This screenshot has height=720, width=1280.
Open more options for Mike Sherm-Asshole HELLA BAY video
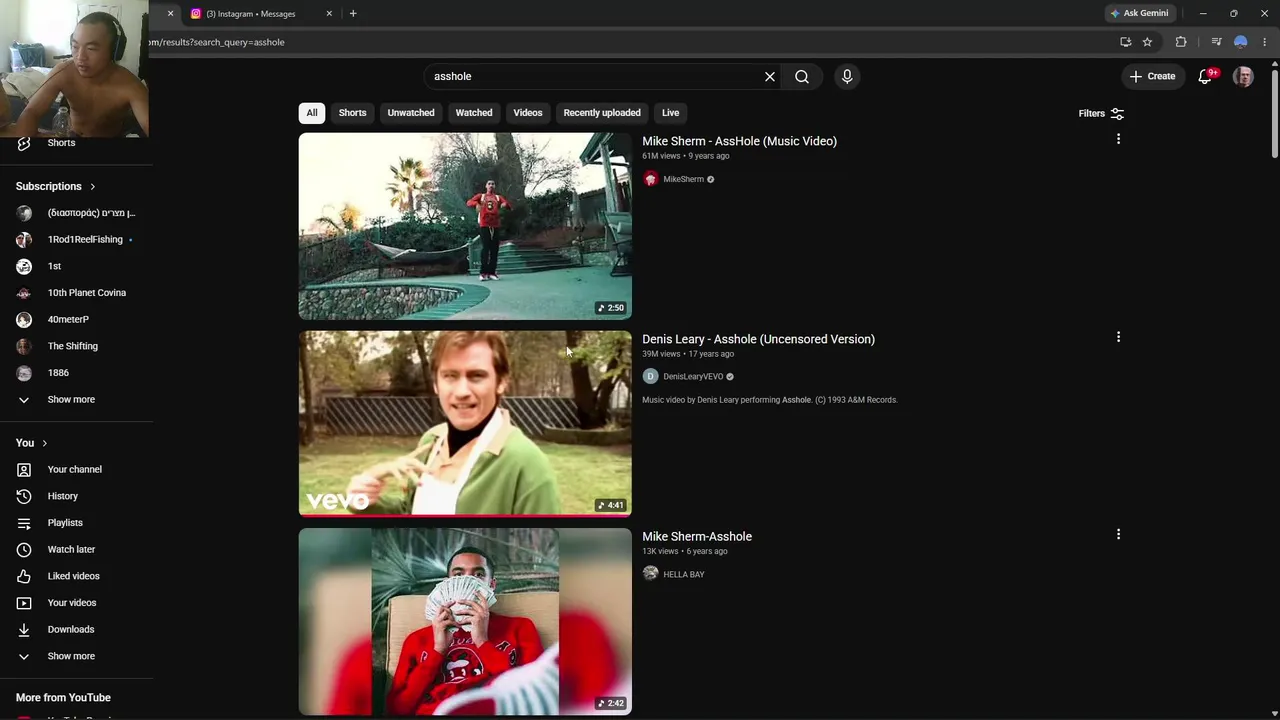point(1118,534)
